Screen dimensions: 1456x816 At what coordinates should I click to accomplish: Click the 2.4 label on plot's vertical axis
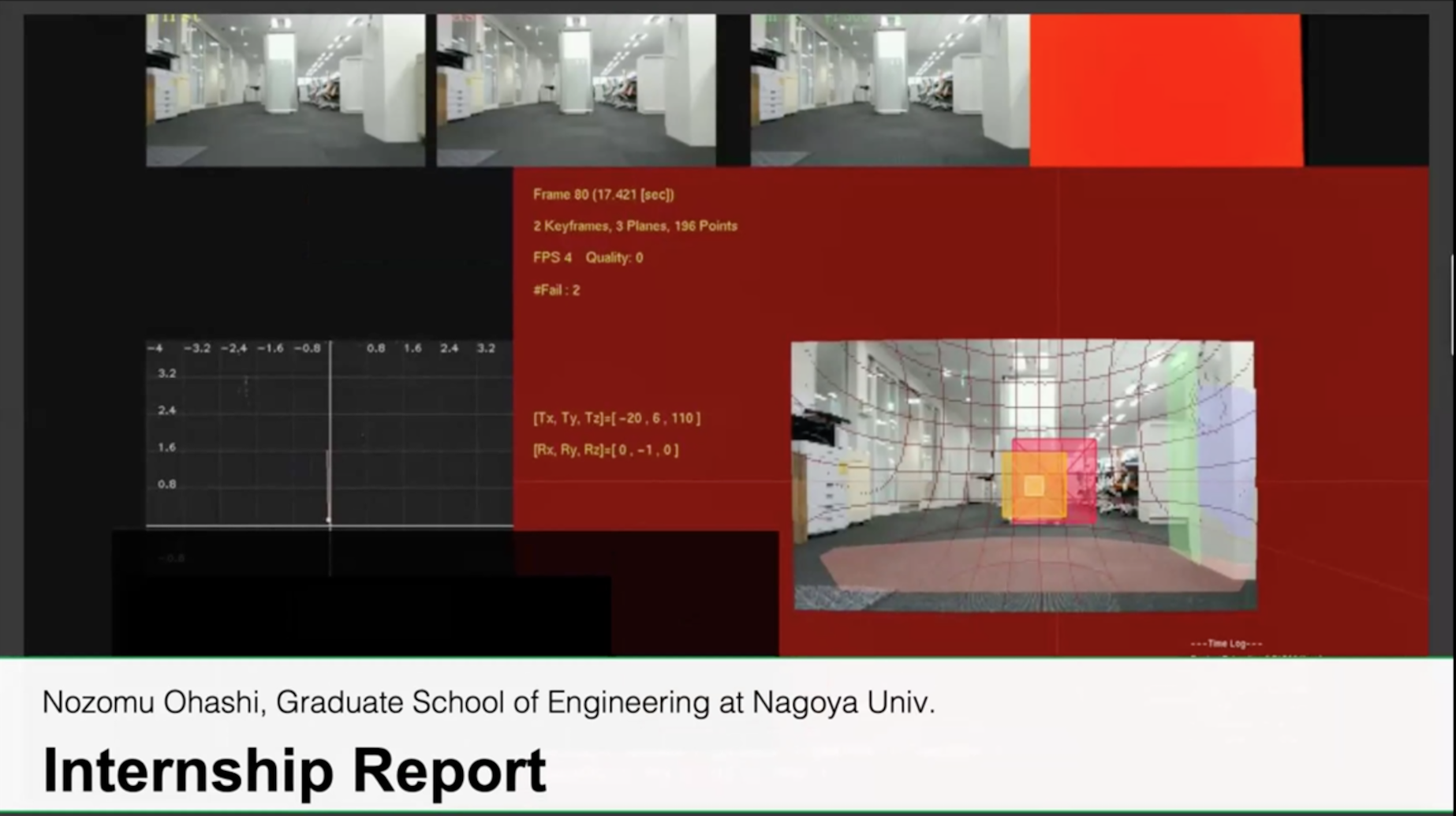pyautogui.click(x=166, y=410)
